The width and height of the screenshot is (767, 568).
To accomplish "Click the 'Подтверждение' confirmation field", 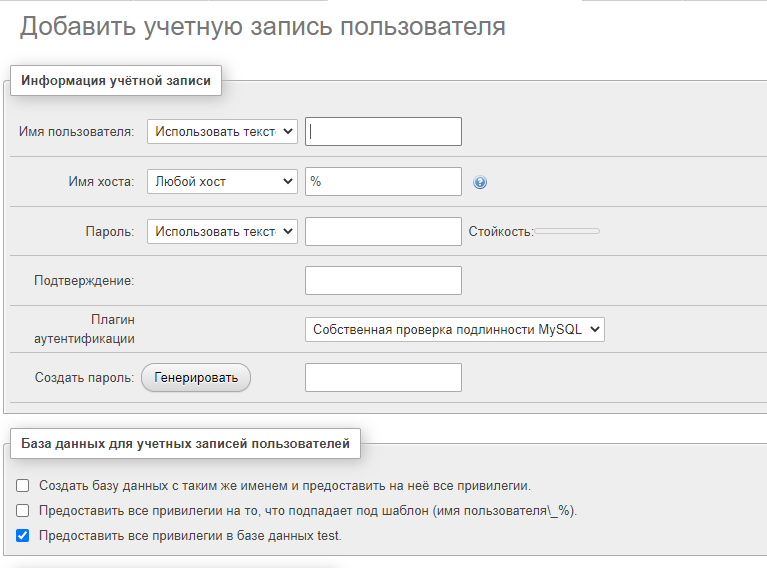I will [383, 280].
